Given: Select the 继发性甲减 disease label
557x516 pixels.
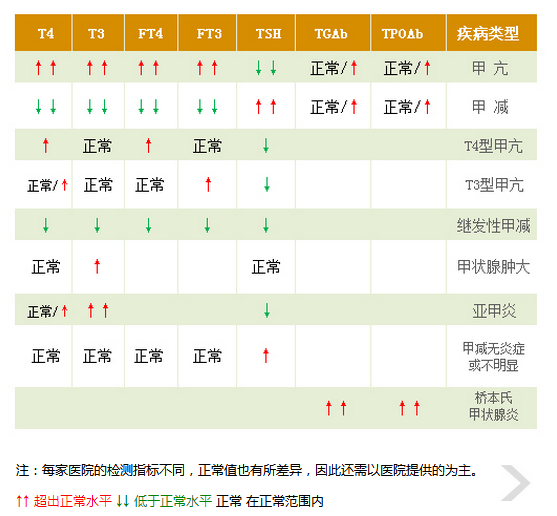Looking at the screenshot, I should pyautogui.click(x=493, y=226).
